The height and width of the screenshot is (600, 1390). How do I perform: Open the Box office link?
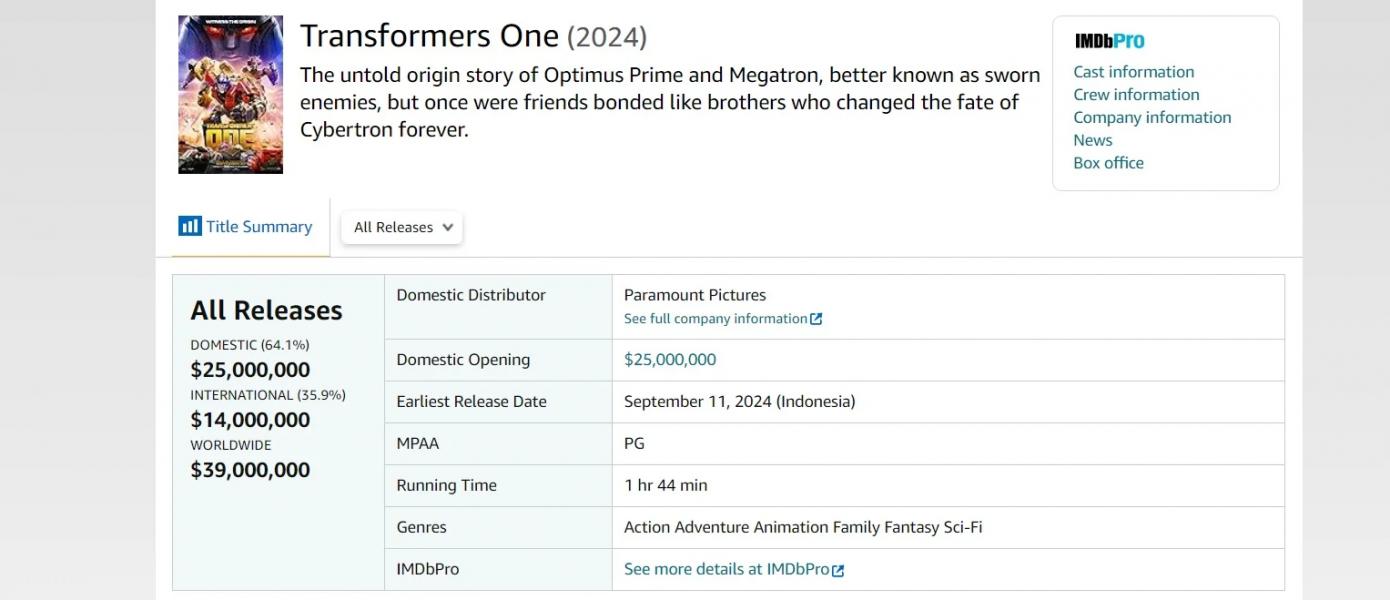(x=1108, y=163)
